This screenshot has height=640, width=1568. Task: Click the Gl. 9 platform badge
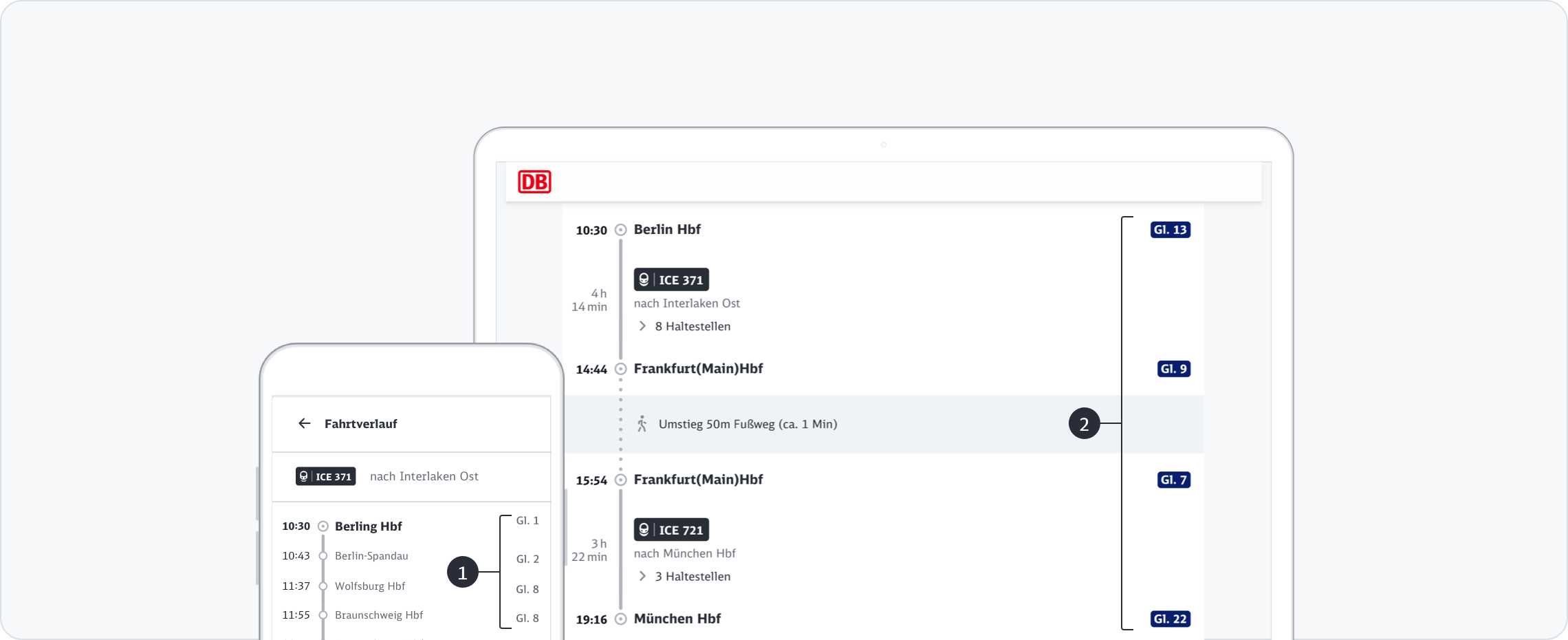pyautogui.click(x=1173, y=369)
